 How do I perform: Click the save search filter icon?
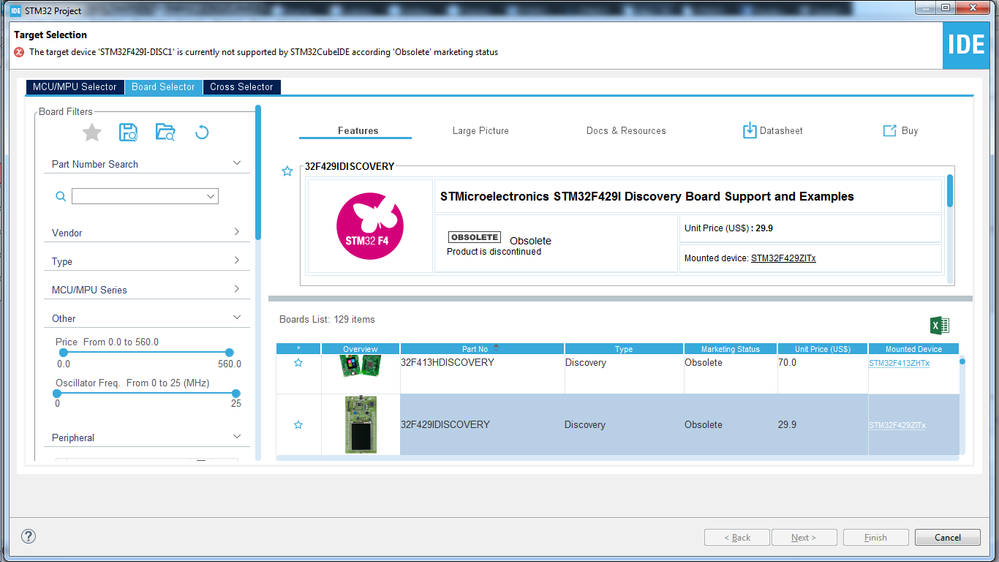point(128,132)
